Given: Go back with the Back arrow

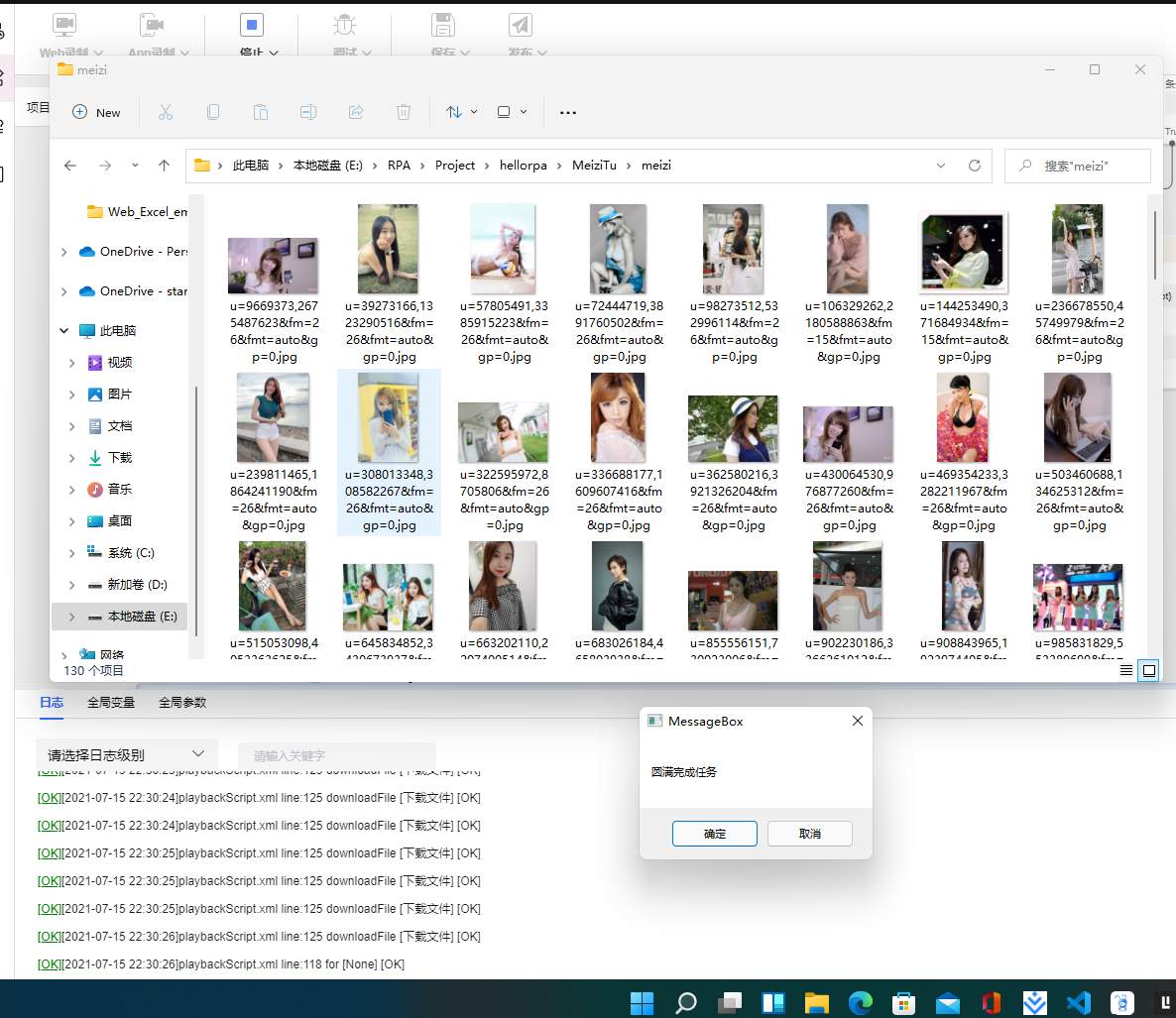Looking at the screenshot, I should tap(70, 166).
